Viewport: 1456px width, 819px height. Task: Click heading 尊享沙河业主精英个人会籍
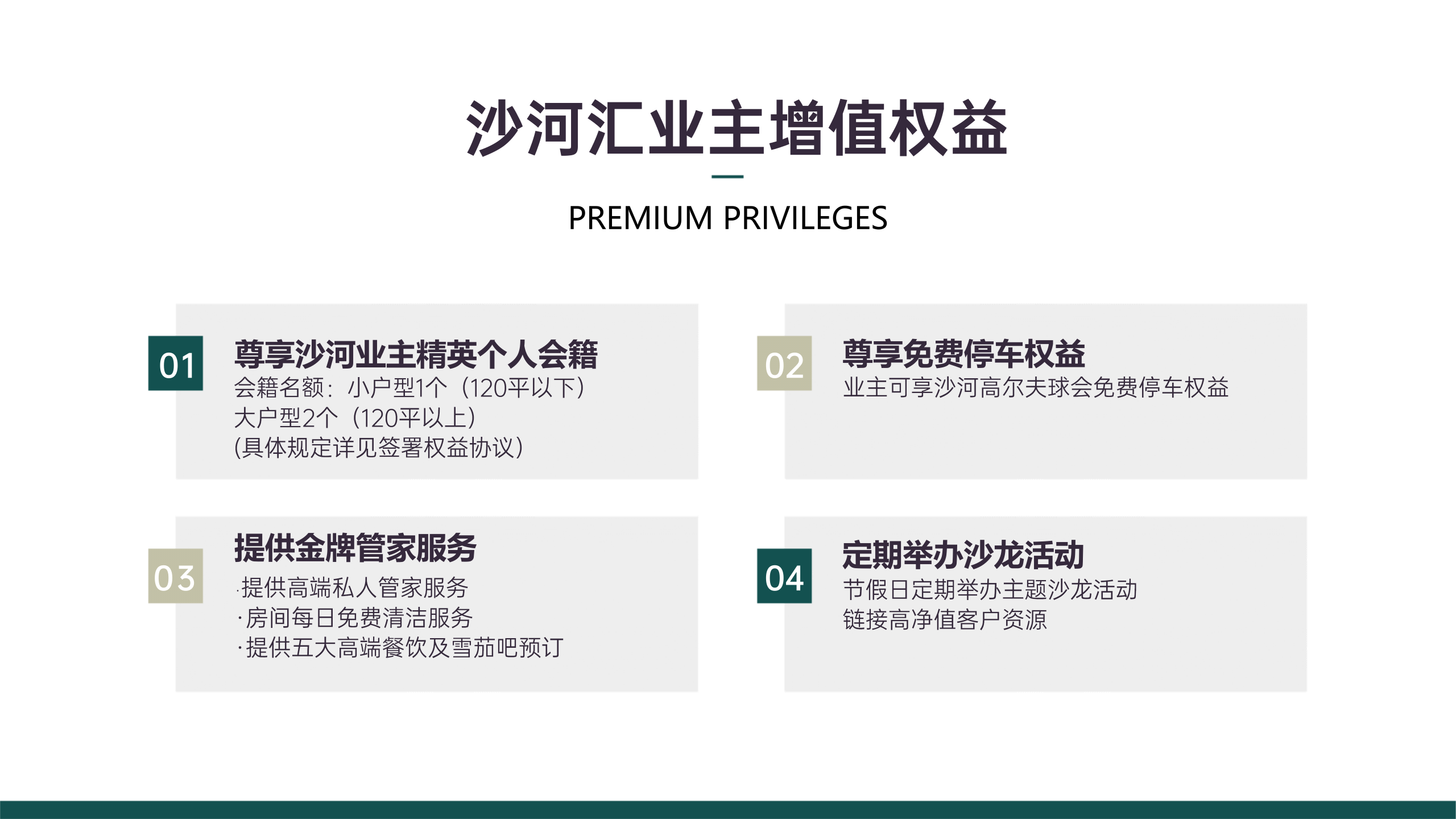(x=416, y=354)
